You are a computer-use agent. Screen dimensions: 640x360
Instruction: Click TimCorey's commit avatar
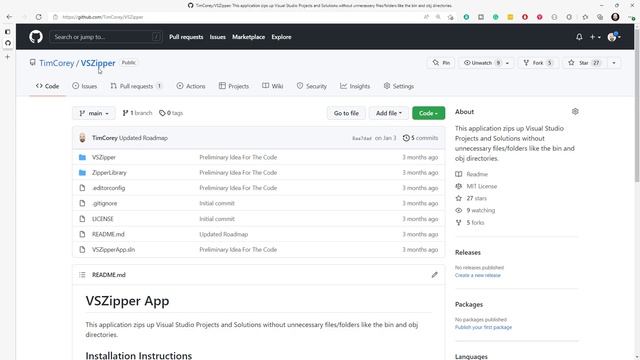[82, 138]
